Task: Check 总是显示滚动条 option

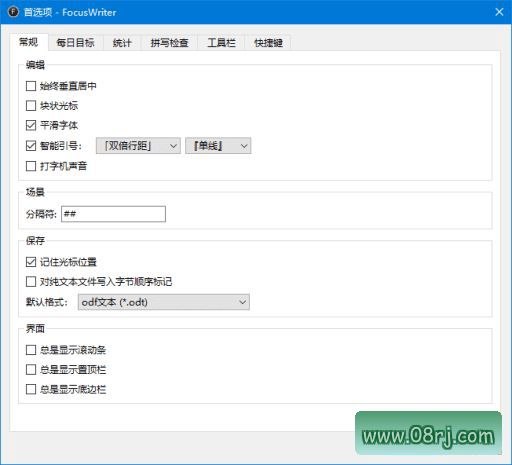Action: [x=31, y=350]
